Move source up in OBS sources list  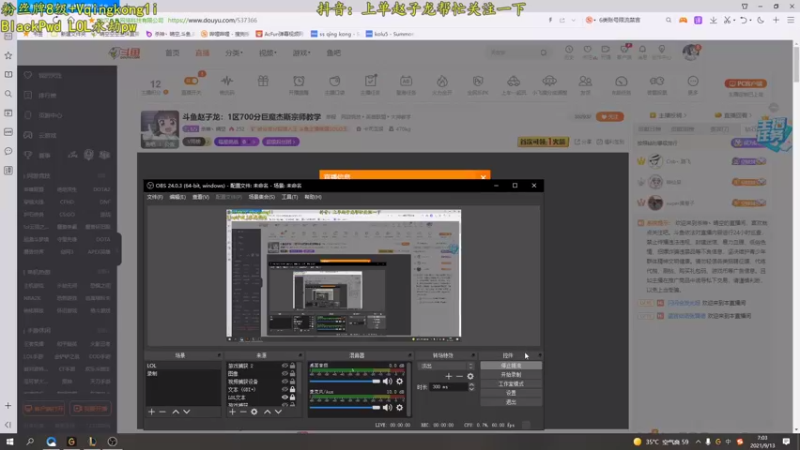coord(267,412)
